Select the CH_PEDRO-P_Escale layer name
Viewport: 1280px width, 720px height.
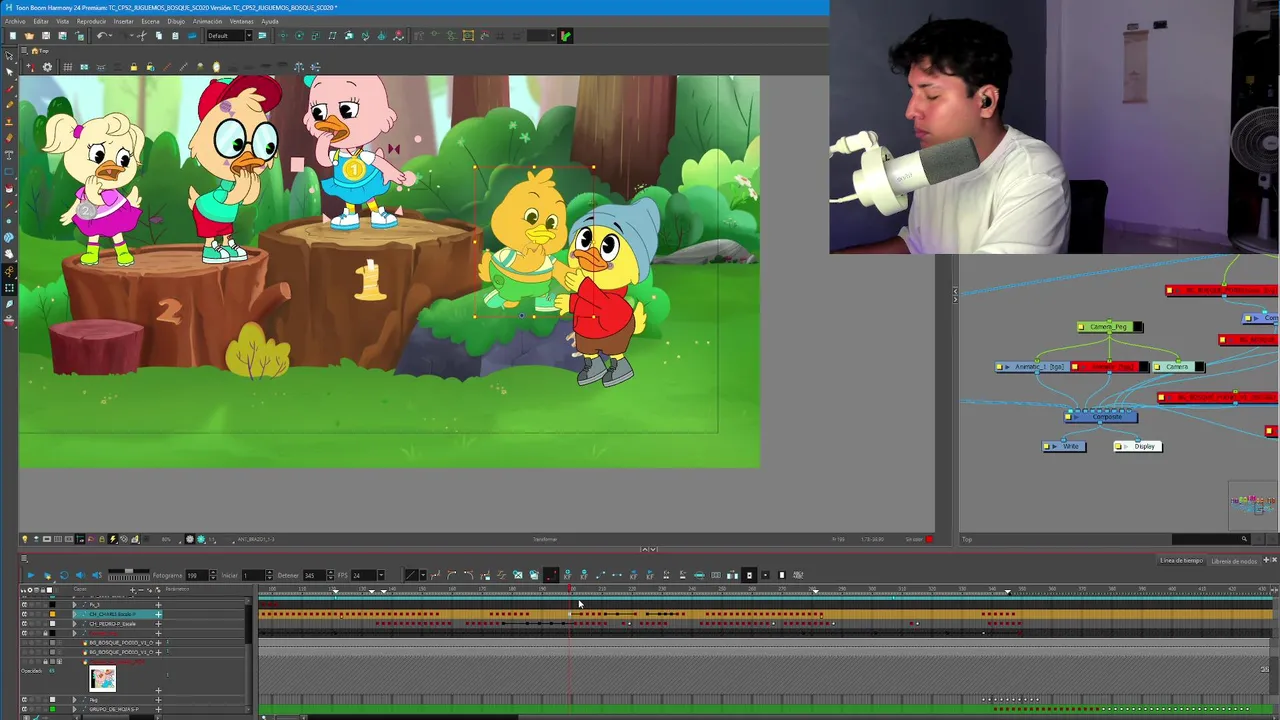112,623
